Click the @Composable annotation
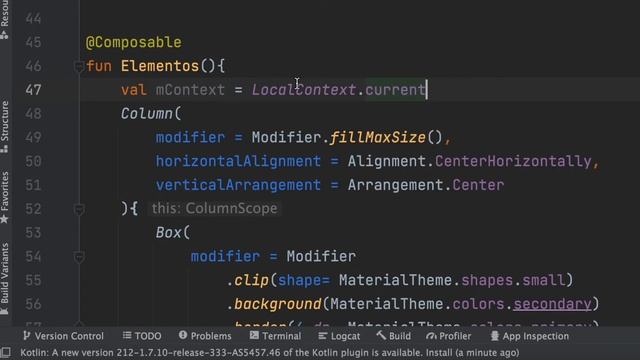The width and height of the screenshot is (640, 360). click(x=133, y=42)
